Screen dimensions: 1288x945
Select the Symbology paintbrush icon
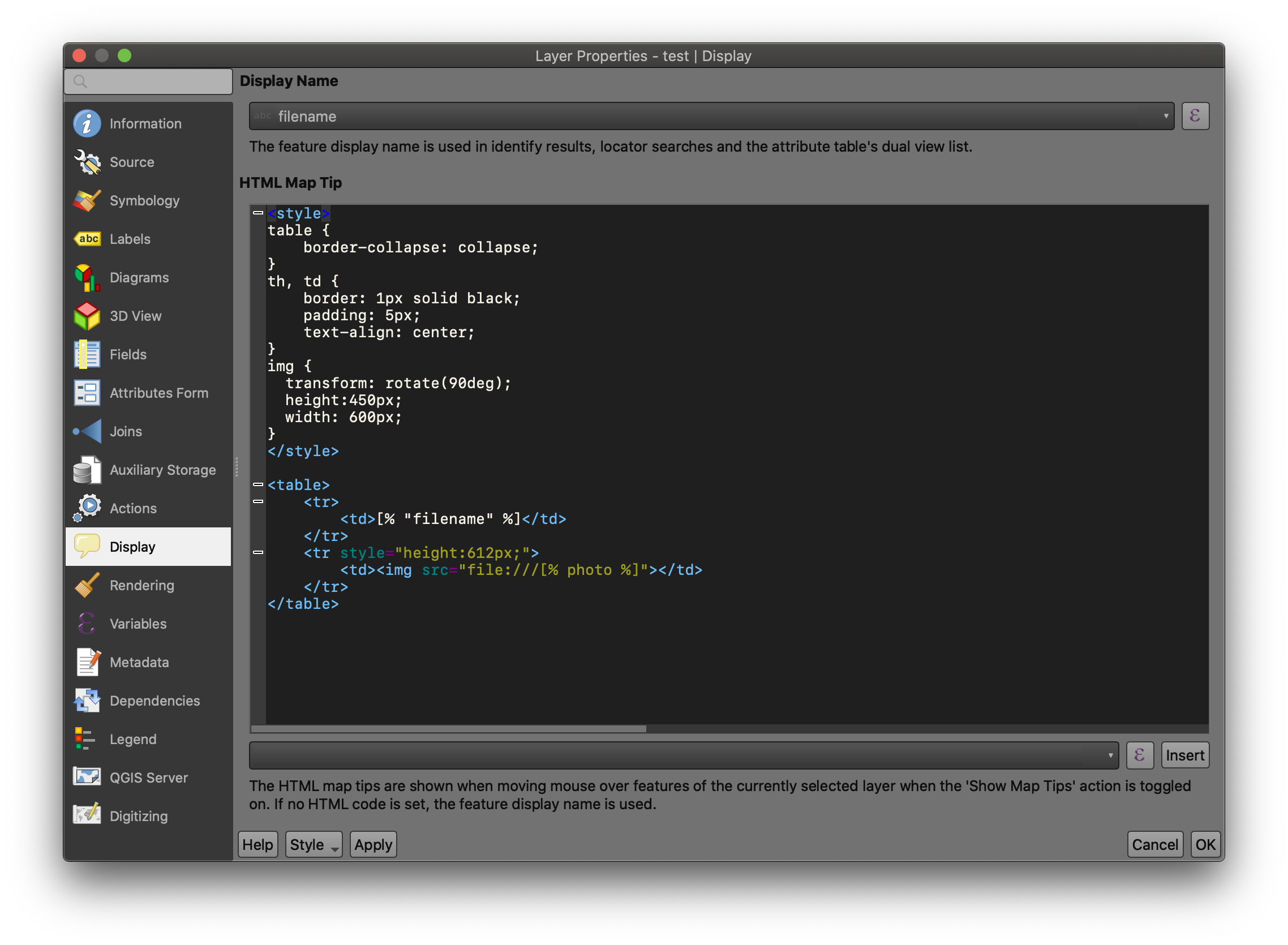[x=87, y=201]
